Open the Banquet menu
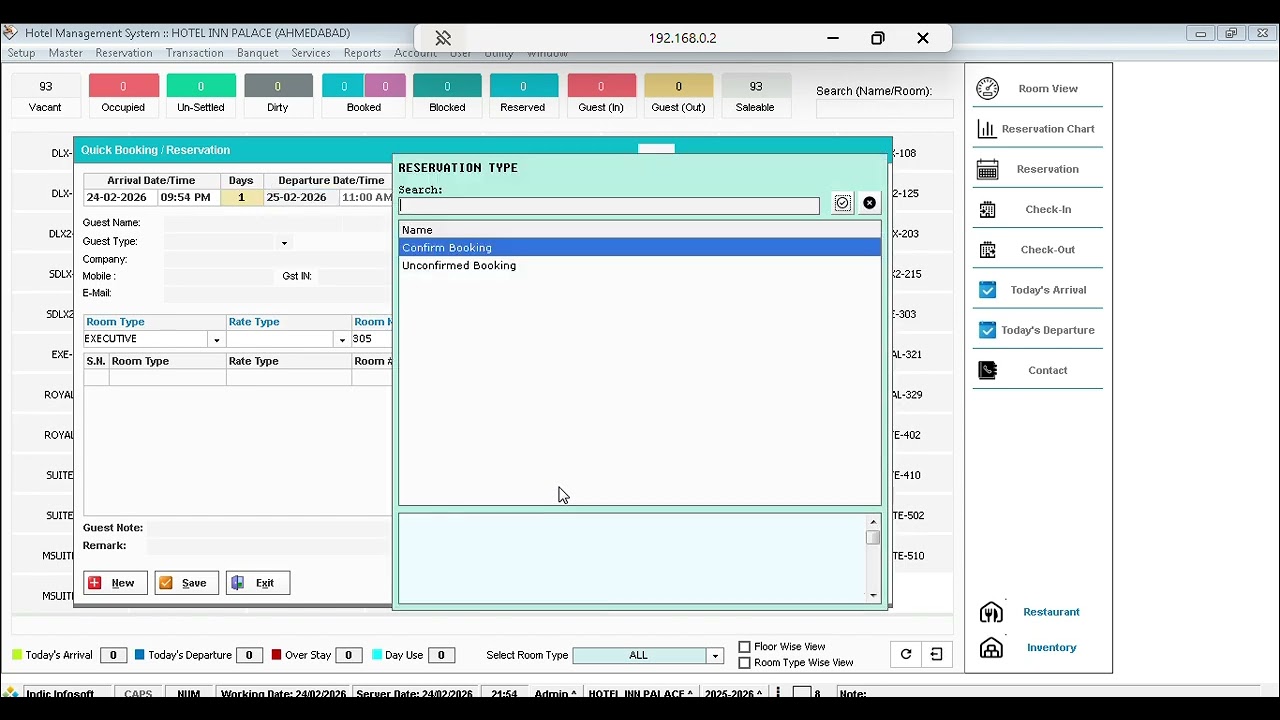 [258, 53]
